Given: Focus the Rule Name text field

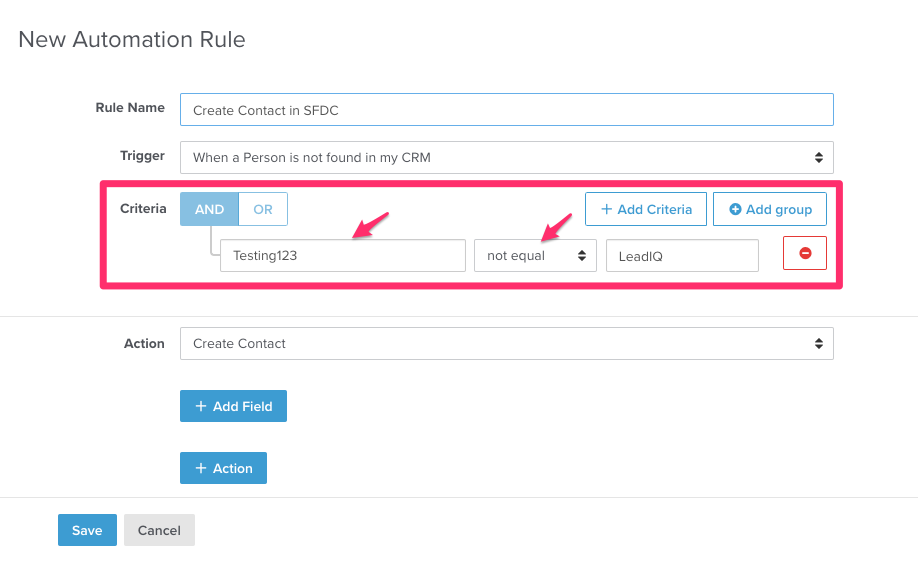Looking at the screenshot, I should point(506,110).
